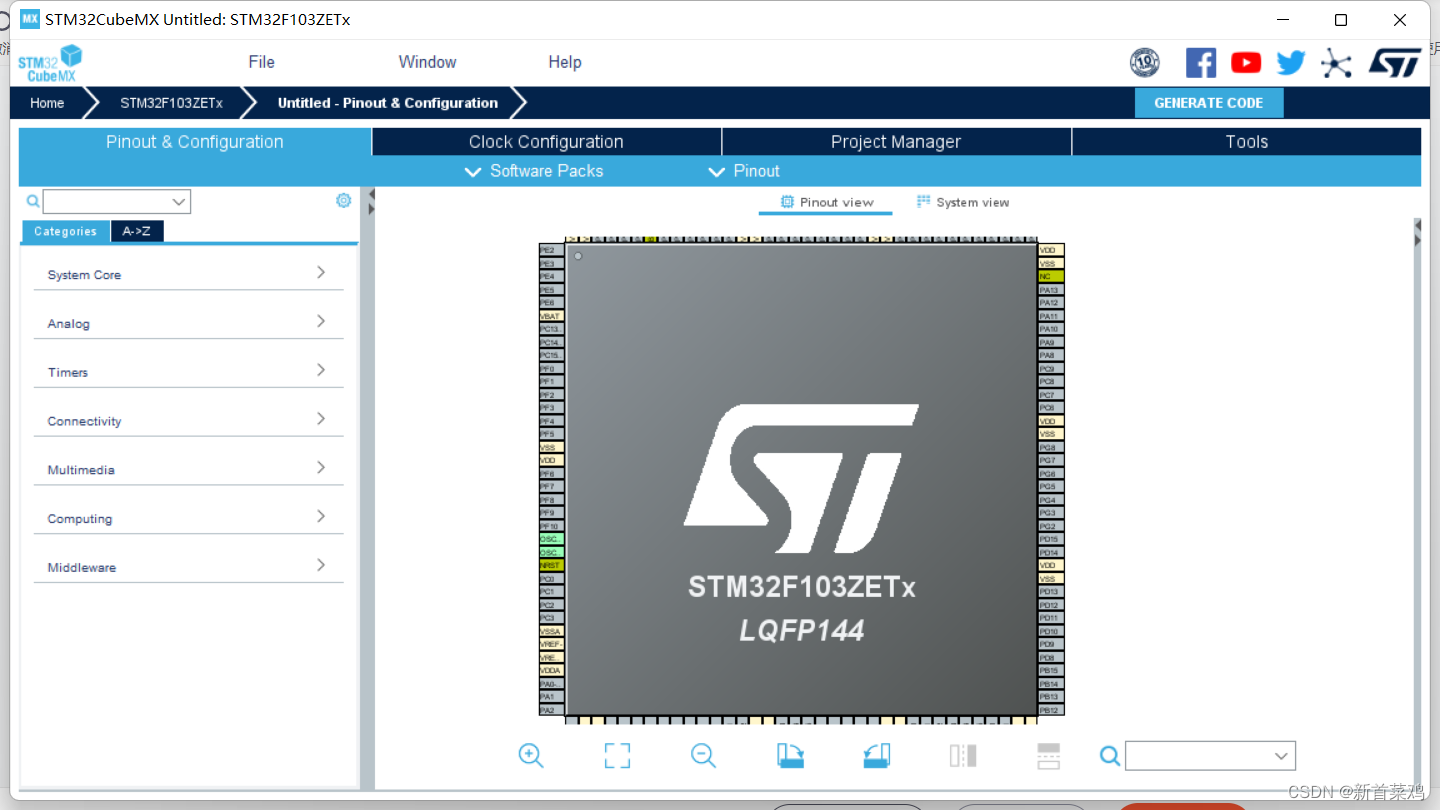The width and height of the screenshot is (1440, 810).
Task: Expand the System Core category
Action: pyautogui.click(x=187, y=274)
